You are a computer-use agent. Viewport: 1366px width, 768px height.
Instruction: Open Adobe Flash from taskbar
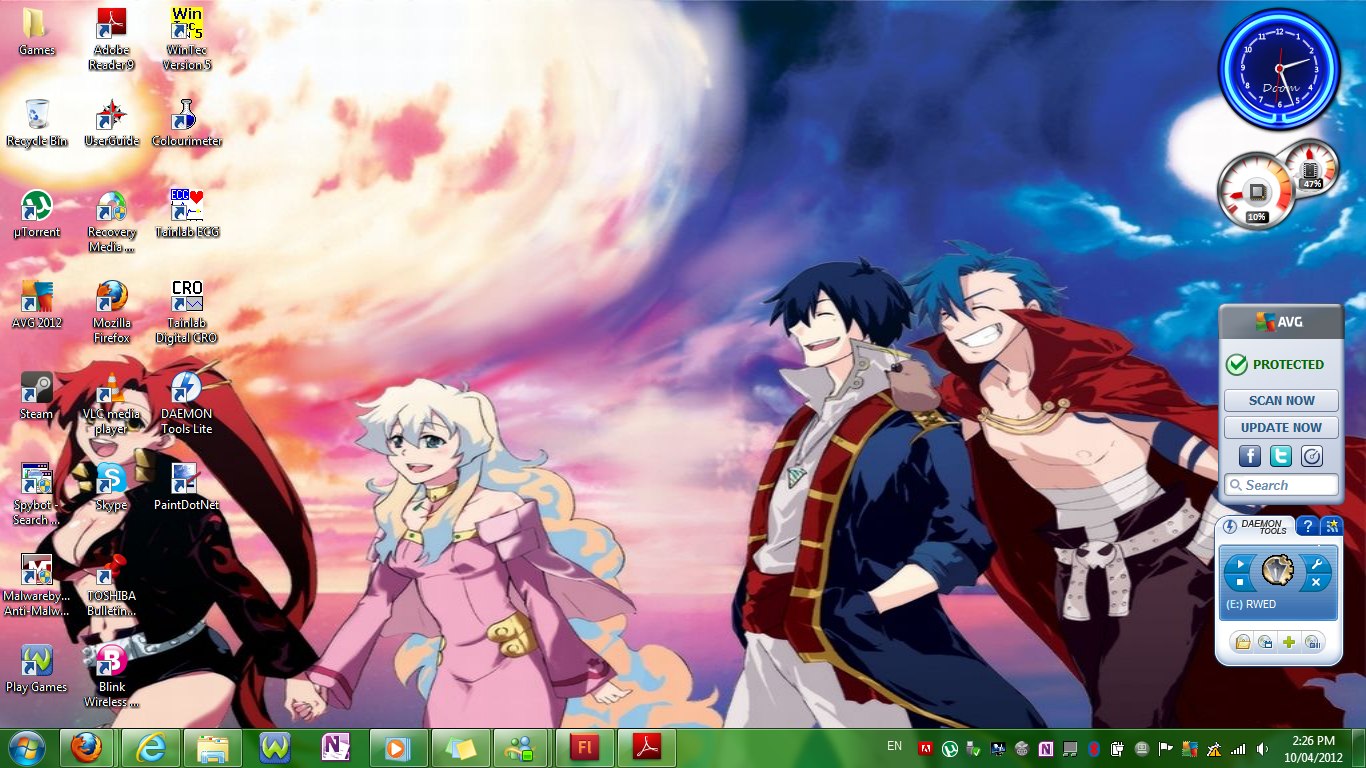point(584,748)
